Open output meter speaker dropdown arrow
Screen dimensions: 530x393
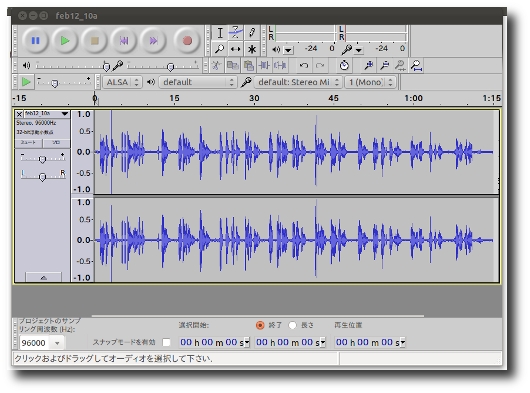click(x=288, y=50)
